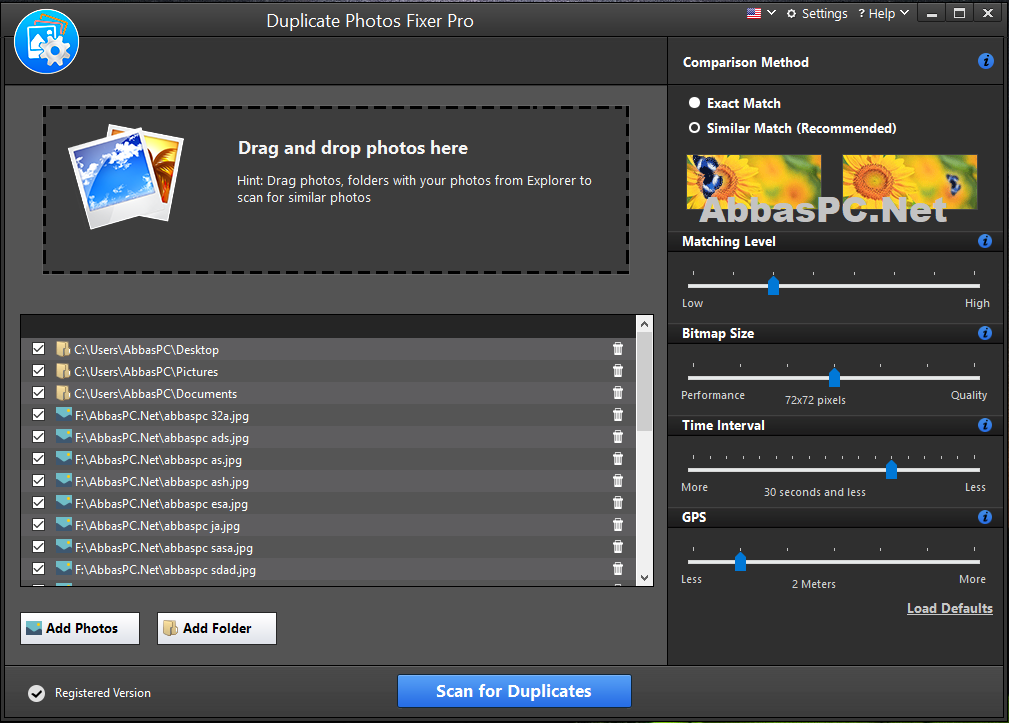1009x723 pixels.
Task: Uncheck the Desktop folder checkbox
Action: [x=39, y=349]
